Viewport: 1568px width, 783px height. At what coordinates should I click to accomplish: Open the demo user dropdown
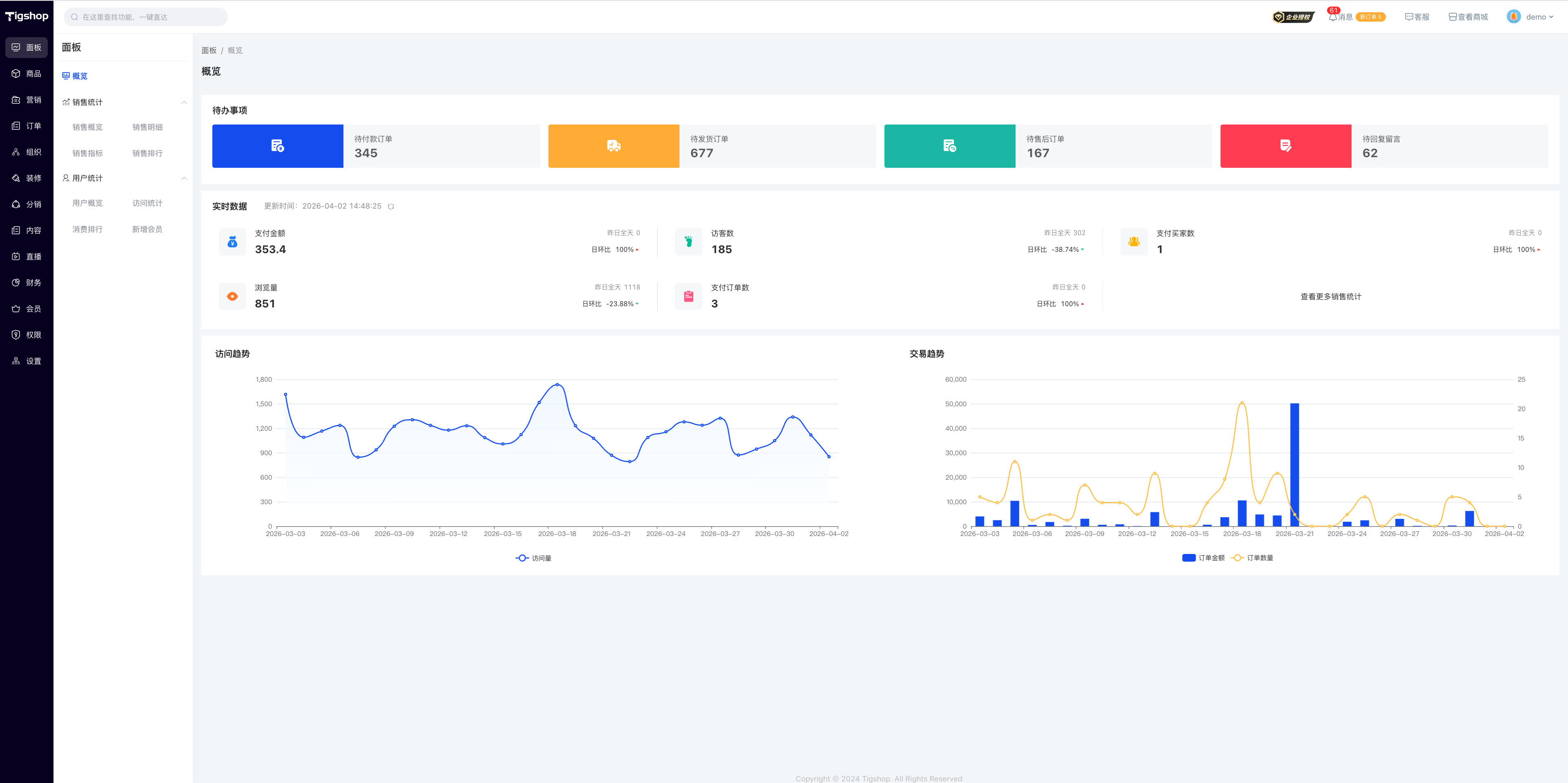(x=1531, y=16)
